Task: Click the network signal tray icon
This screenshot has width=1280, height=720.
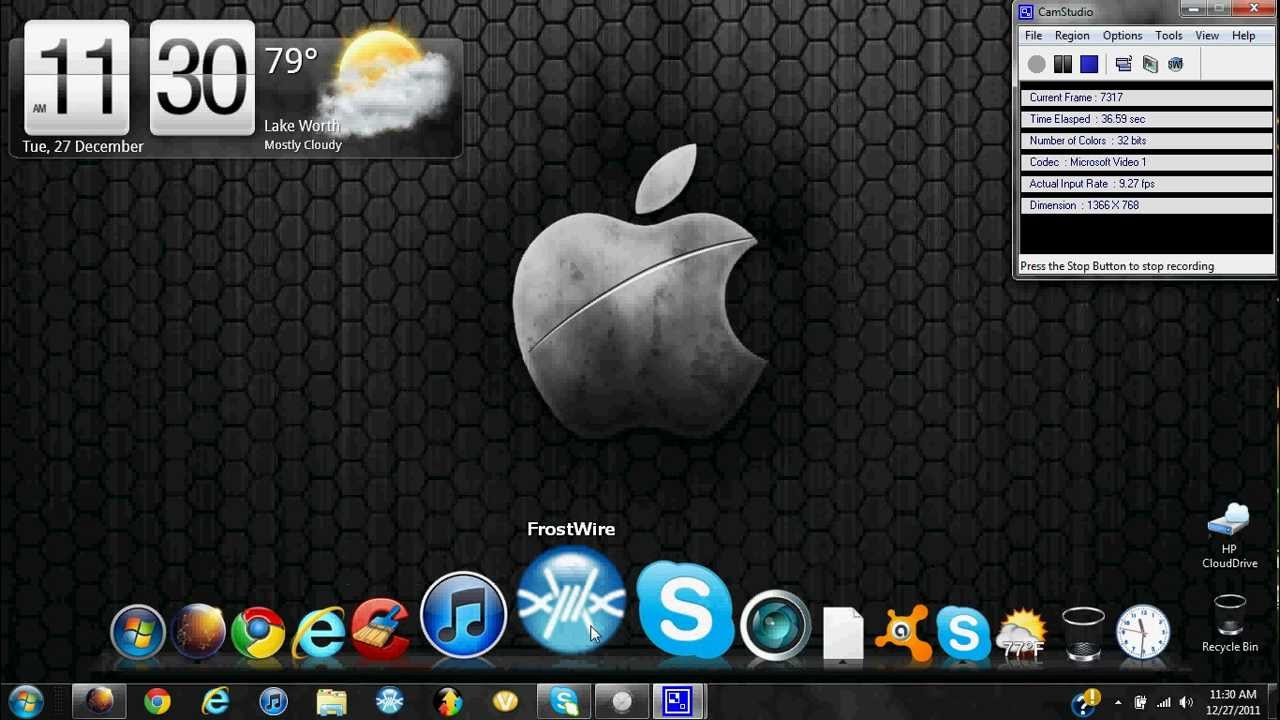Action: pyautogui.click(x=1163, y=703)
